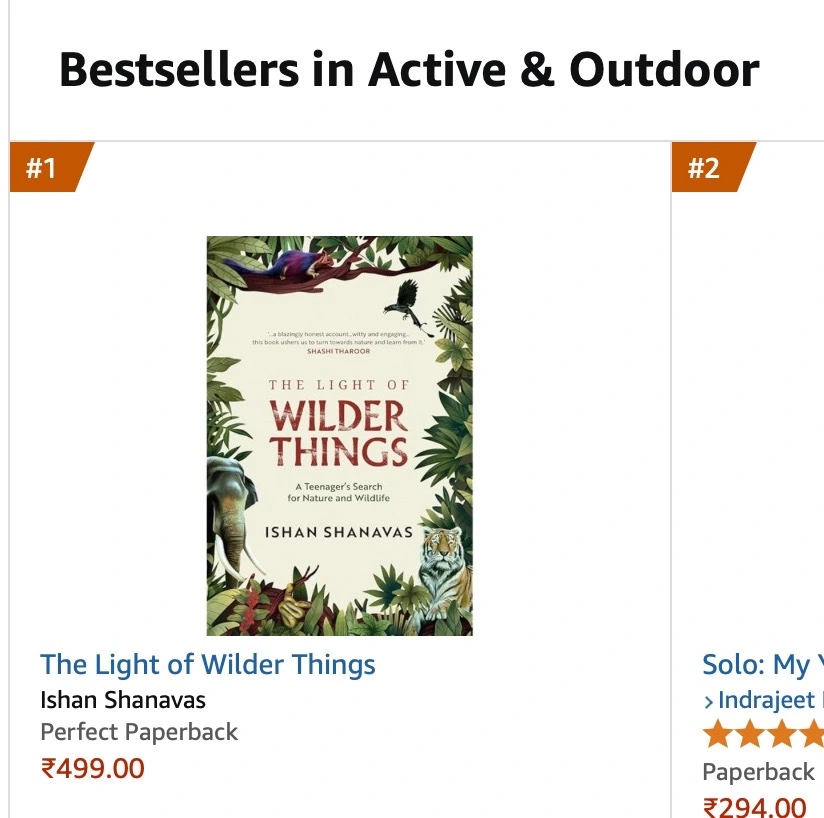Open The Light of Wilder Things title link
Screen dimensions: 824x818
(x=208, y=665)
